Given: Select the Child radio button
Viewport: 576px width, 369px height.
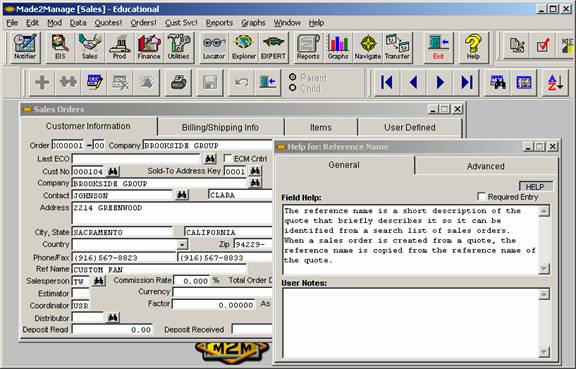Looking at the screenshot, I should click(292, 88).
